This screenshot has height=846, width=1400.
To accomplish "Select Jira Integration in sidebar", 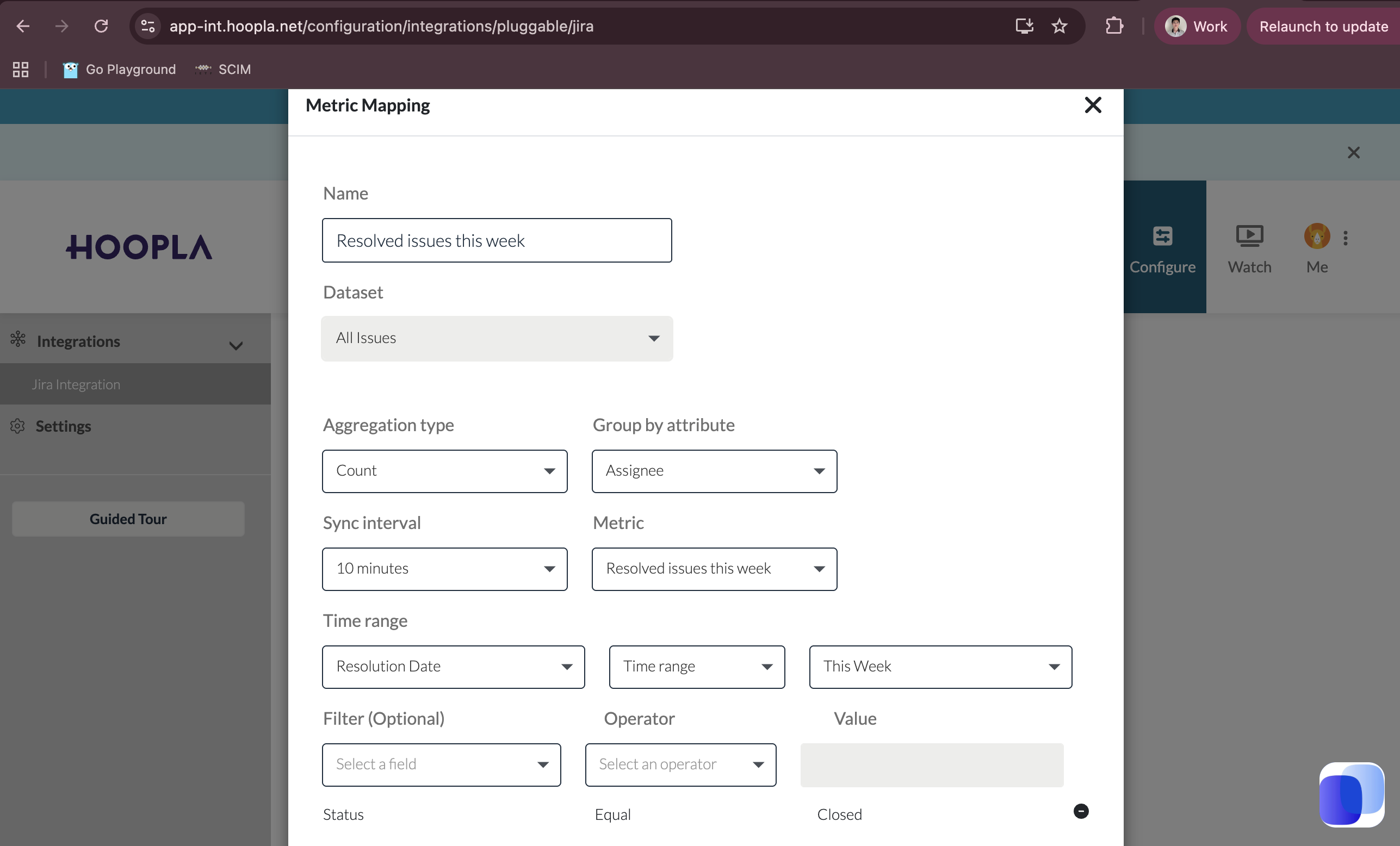I will [135, 384].
